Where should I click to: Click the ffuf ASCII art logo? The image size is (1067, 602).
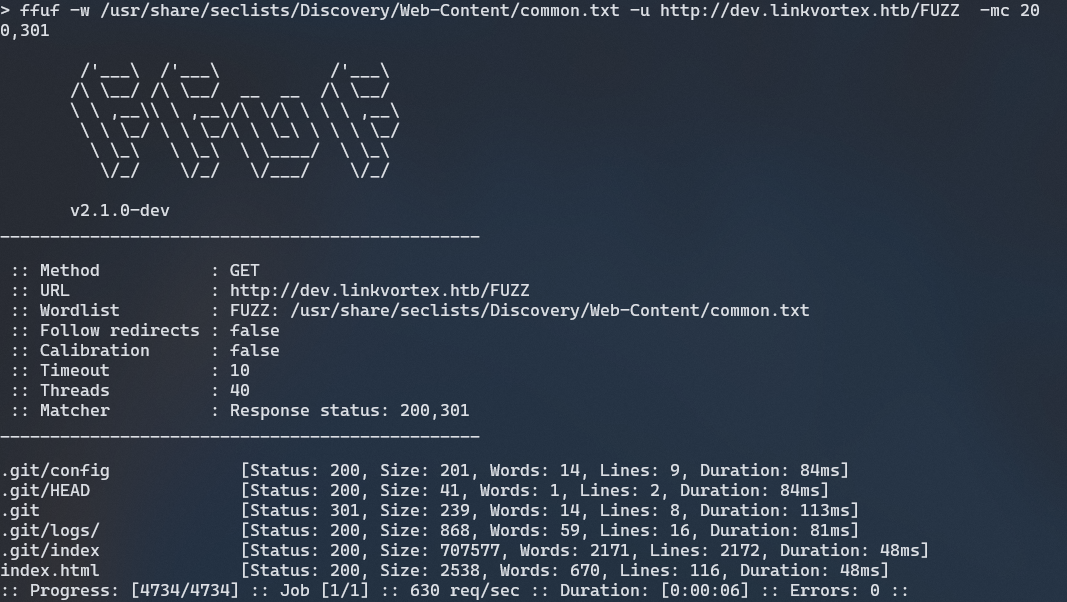(235, 122)
